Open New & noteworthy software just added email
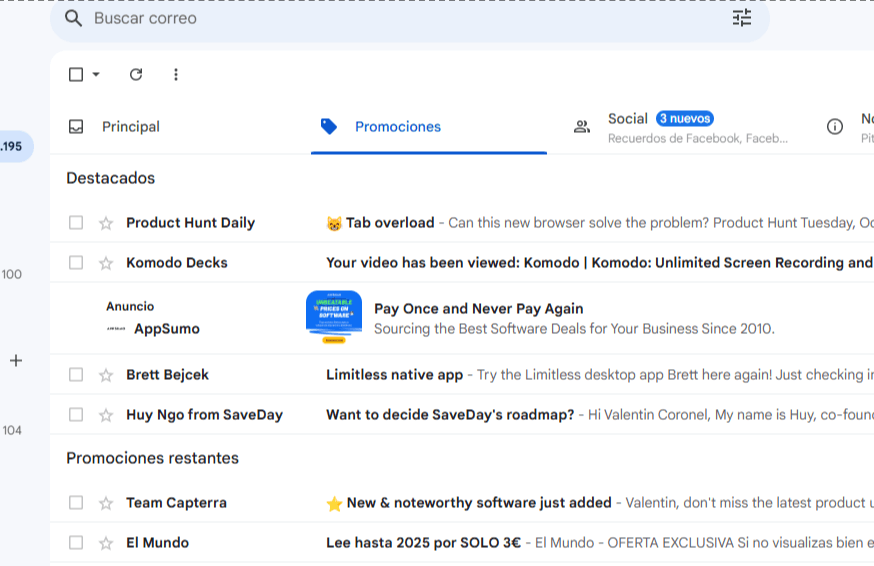This screenshot has height=566, width=874. pyautogui.click(x=479, y=503)
